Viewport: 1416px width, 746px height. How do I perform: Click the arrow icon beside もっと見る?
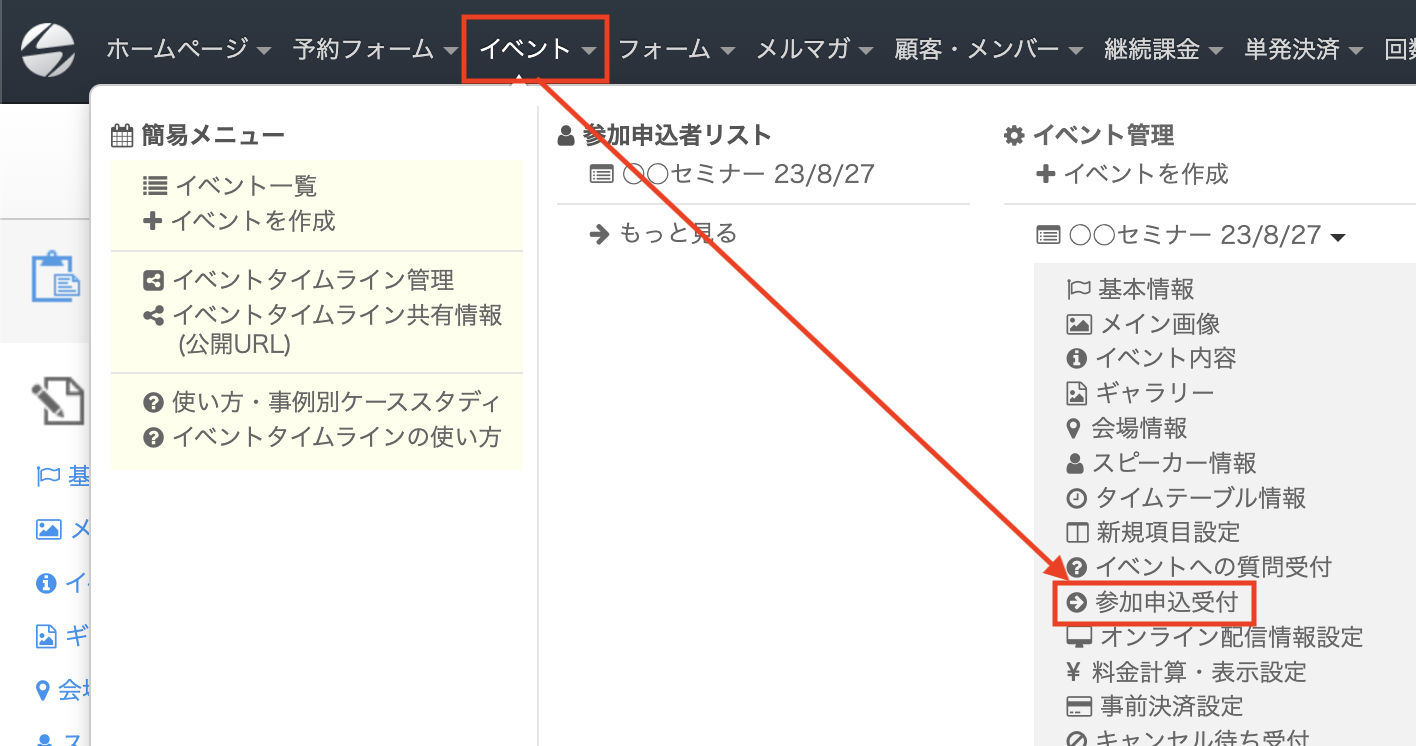(x=600, y=234)
